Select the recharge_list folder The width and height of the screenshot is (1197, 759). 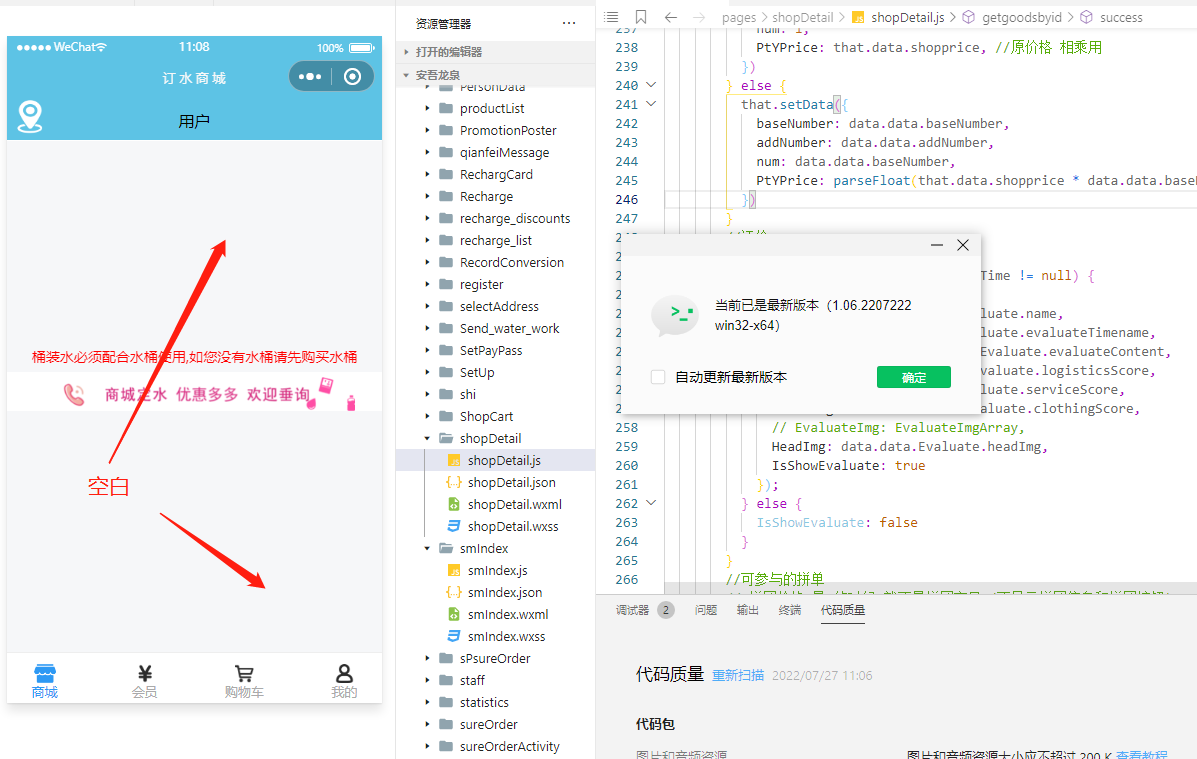click(495, 241)
